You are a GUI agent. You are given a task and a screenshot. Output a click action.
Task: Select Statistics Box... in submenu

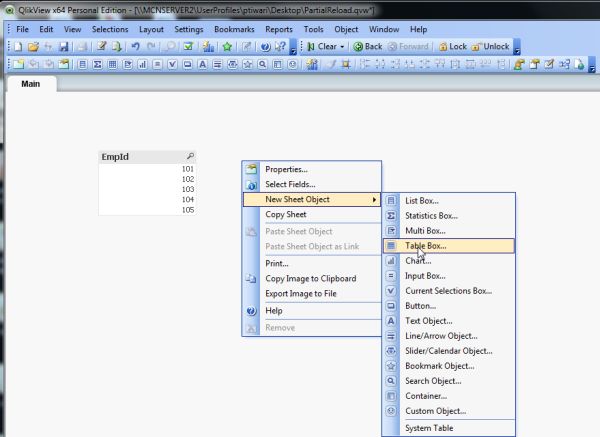click(x=449, y=216)
